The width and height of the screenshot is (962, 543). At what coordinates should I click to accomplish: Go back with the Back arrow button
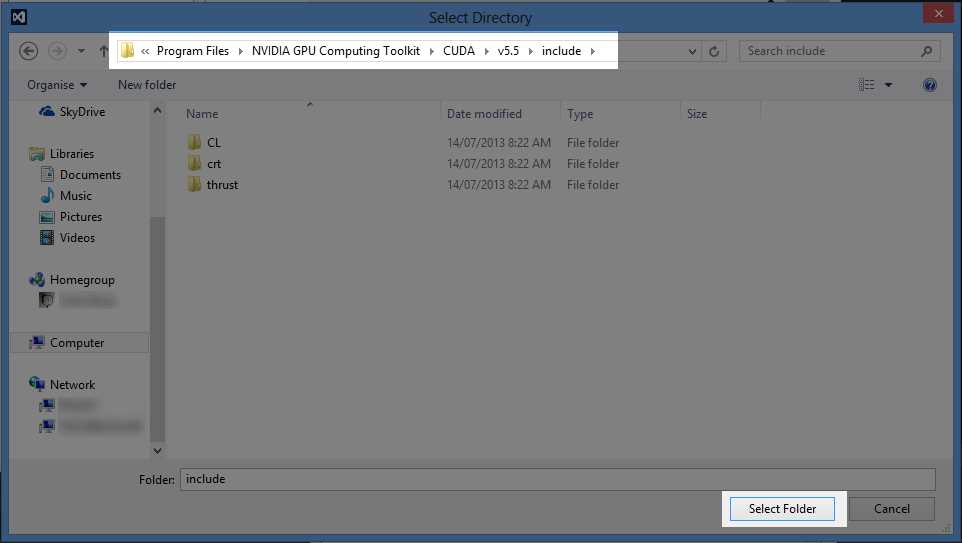[28, 51]
